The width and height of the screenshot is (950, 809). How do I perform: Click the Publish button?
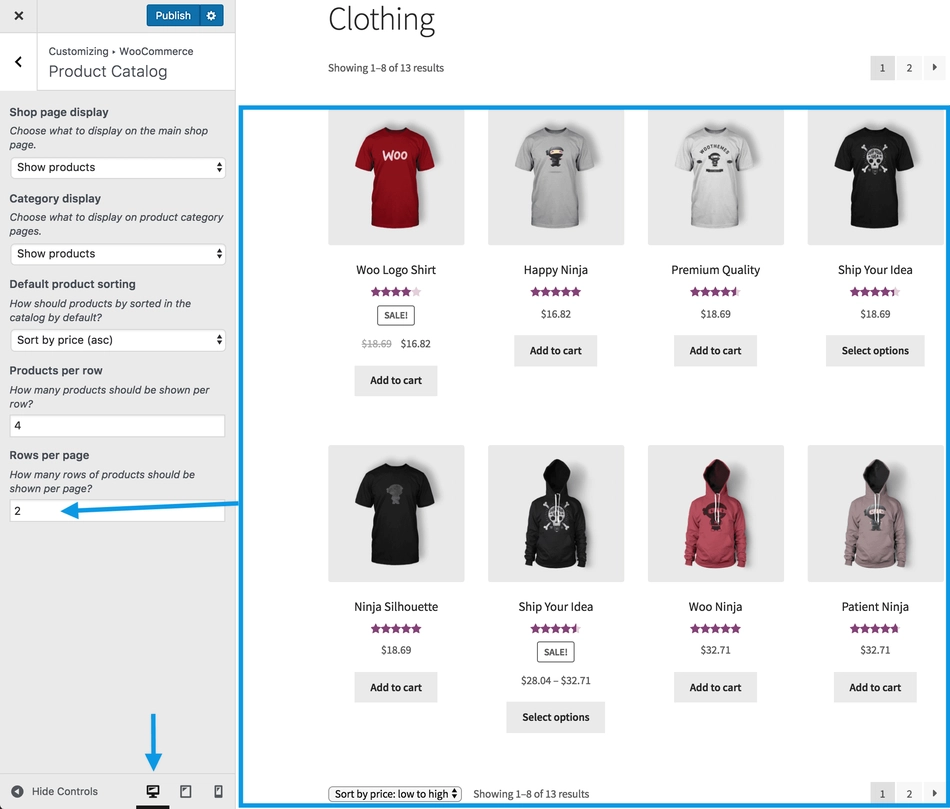173,16
